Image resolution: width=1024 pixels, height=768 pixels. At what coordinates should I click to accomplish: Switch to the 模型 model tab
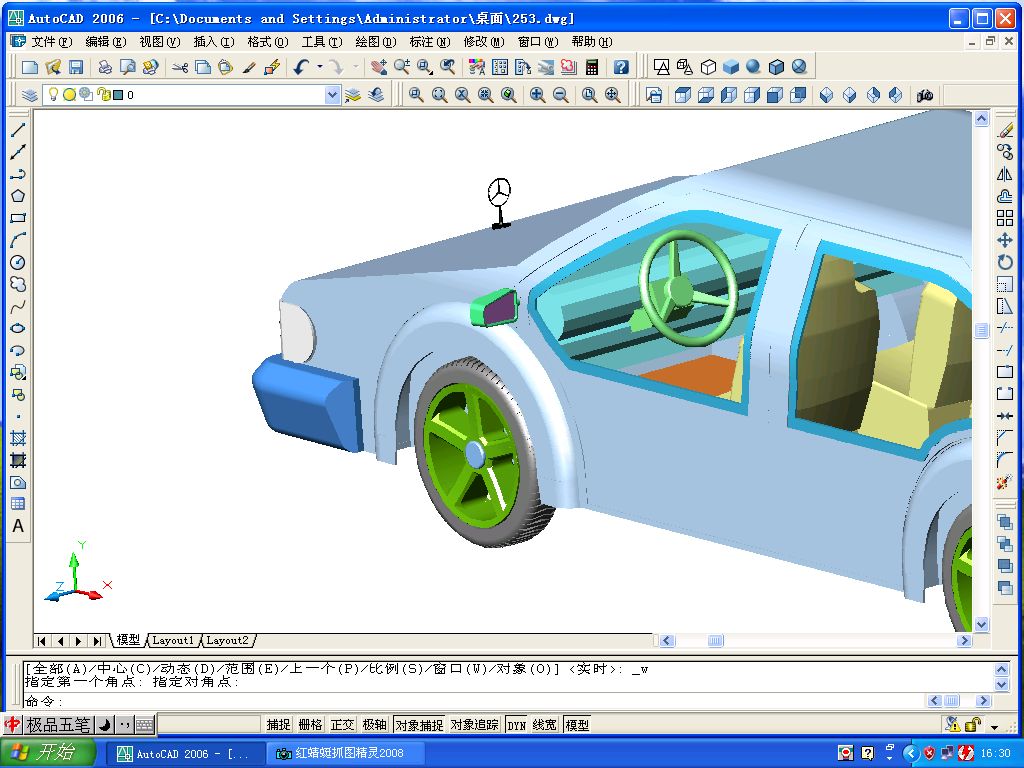(x=128, y=641)
